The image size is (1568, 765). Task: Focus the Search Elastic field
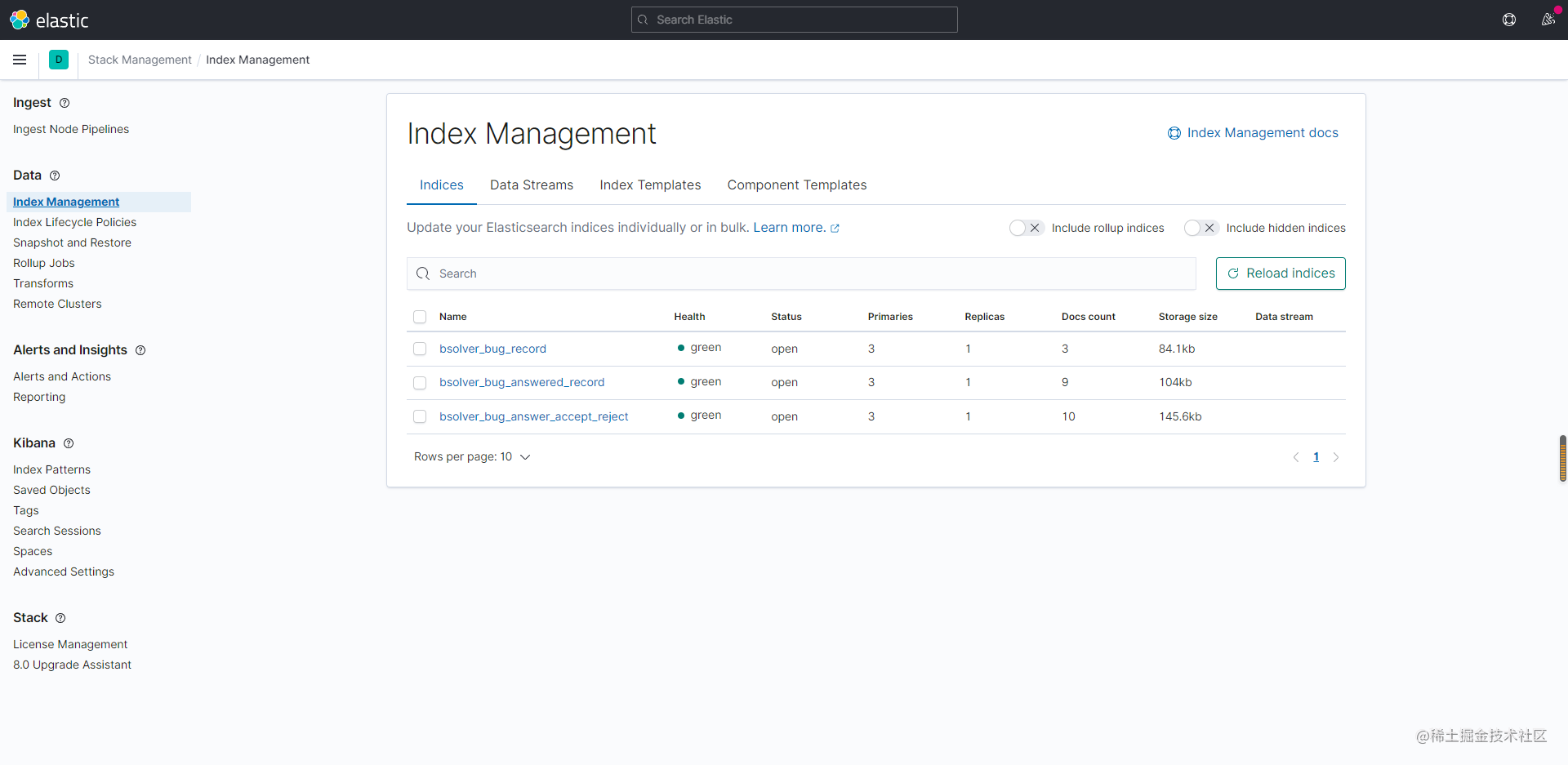pos(795,20)
